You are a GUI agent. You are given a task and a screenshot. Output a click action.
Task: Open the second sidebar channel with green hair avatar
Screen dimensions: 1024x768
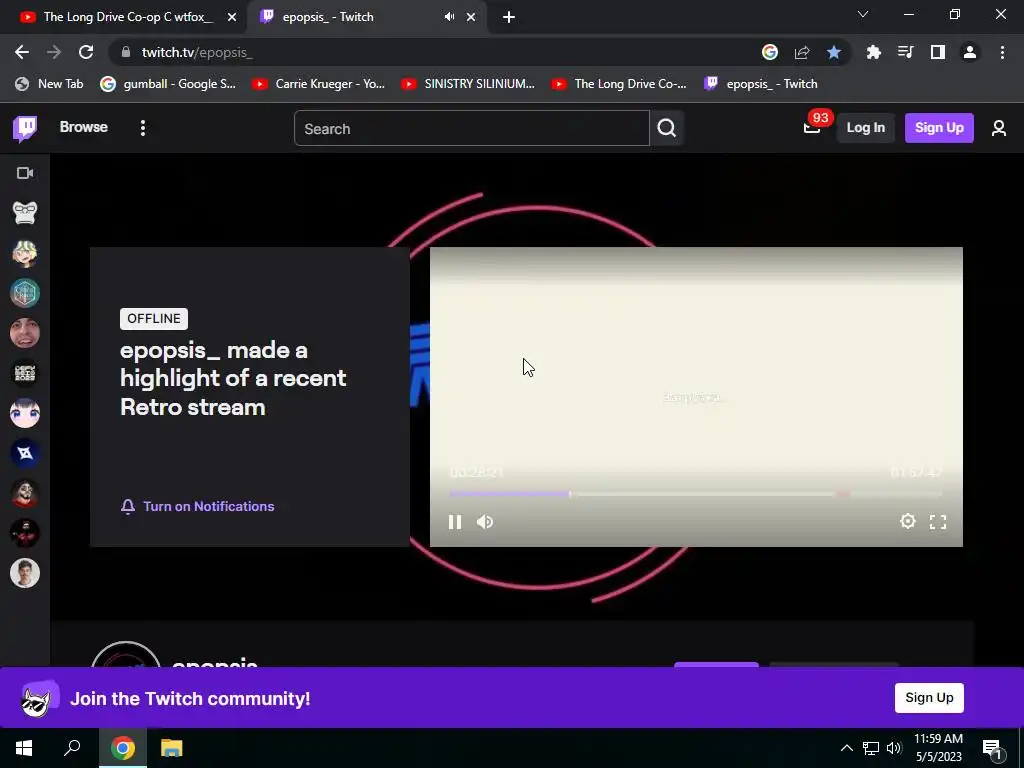[25, 253]
